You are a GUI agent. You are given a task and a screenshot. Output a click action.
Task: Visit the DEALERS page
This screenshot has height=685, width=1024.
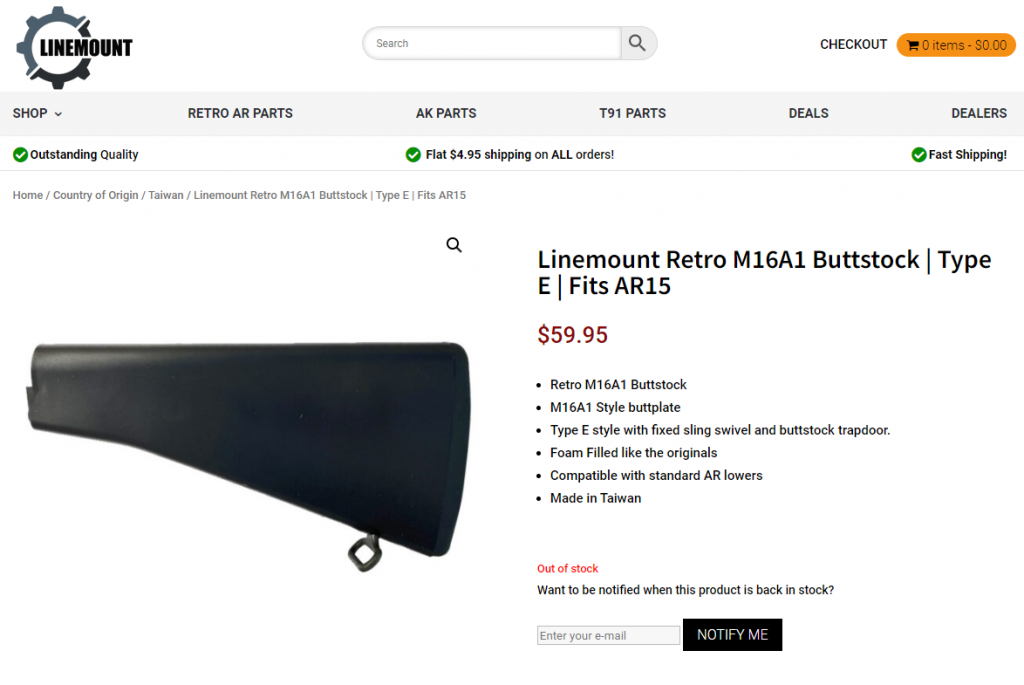click(979, 113)
